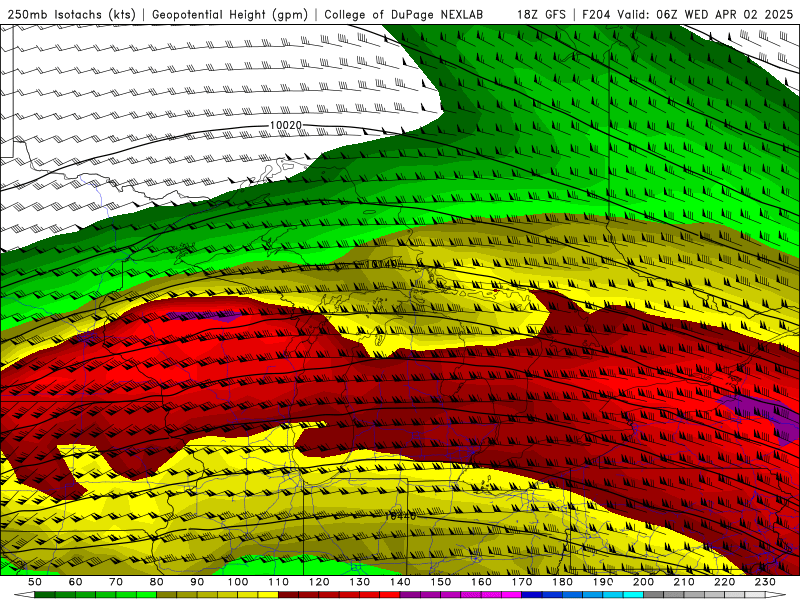The height and width of the screenshot is (600, 800).
Task: Click the 80 value on the color scale
Action: [157, 582]
